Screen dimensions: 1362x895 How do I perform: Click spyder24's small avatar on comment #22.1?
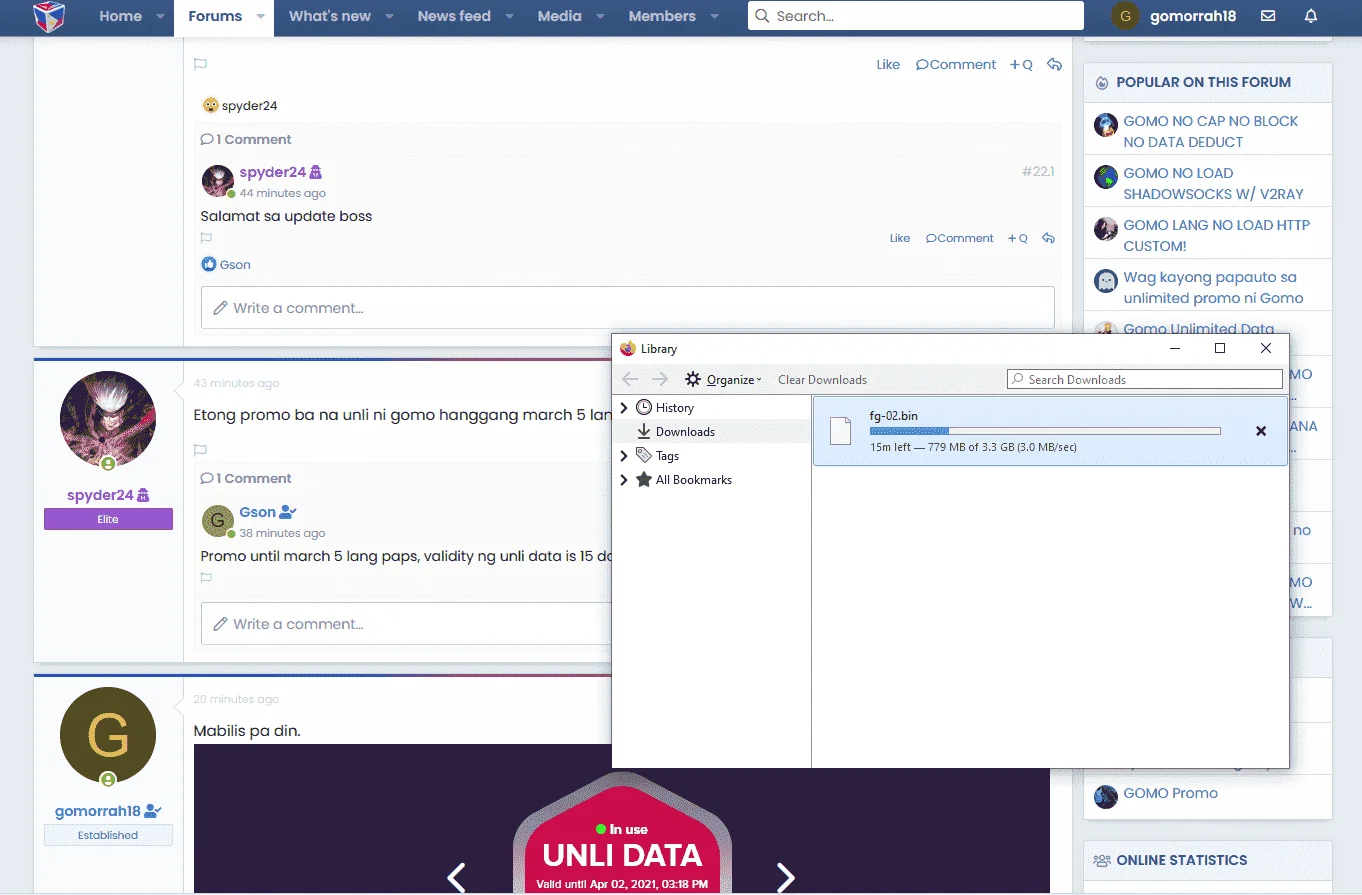(x=218, y=181)
